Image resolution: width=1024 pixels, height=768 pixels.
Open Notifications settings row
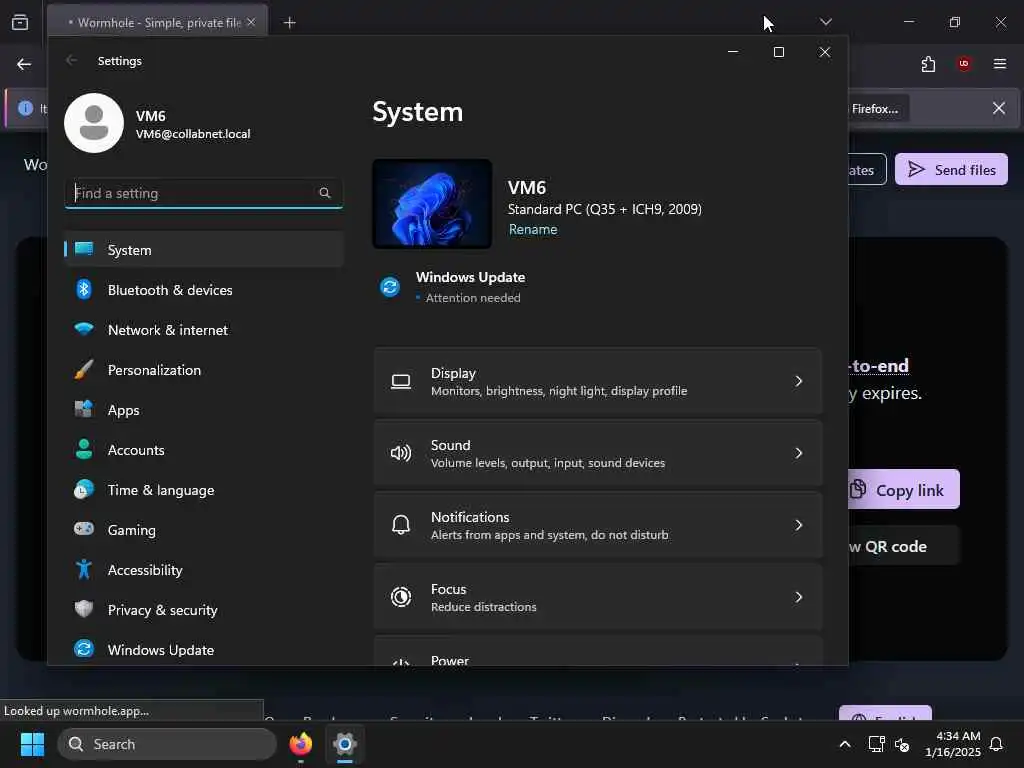click(x=598, y=525)
